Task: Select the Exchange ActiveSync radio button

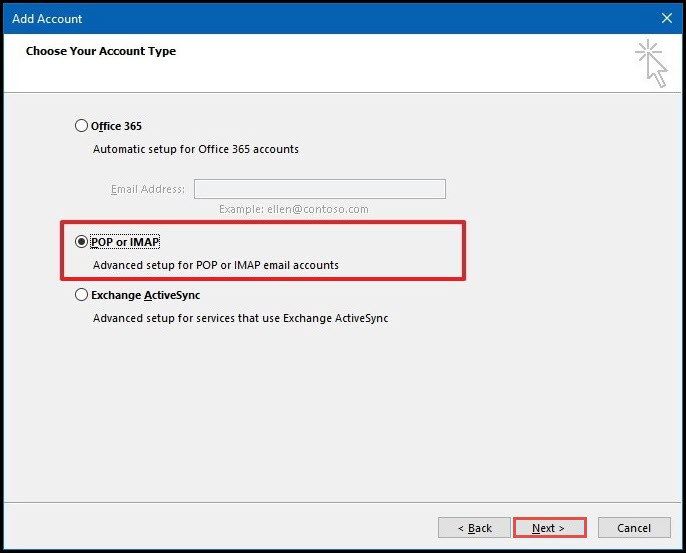Action: (x=81, y=294)
